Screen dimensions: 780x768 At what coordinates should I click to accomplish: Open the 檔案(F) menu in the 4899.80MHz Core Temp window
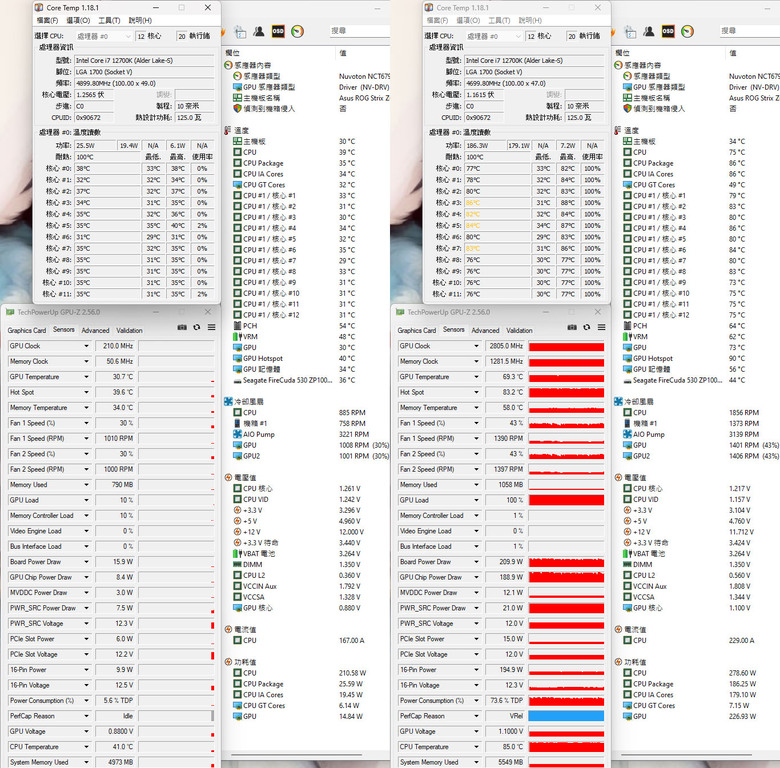47,20
